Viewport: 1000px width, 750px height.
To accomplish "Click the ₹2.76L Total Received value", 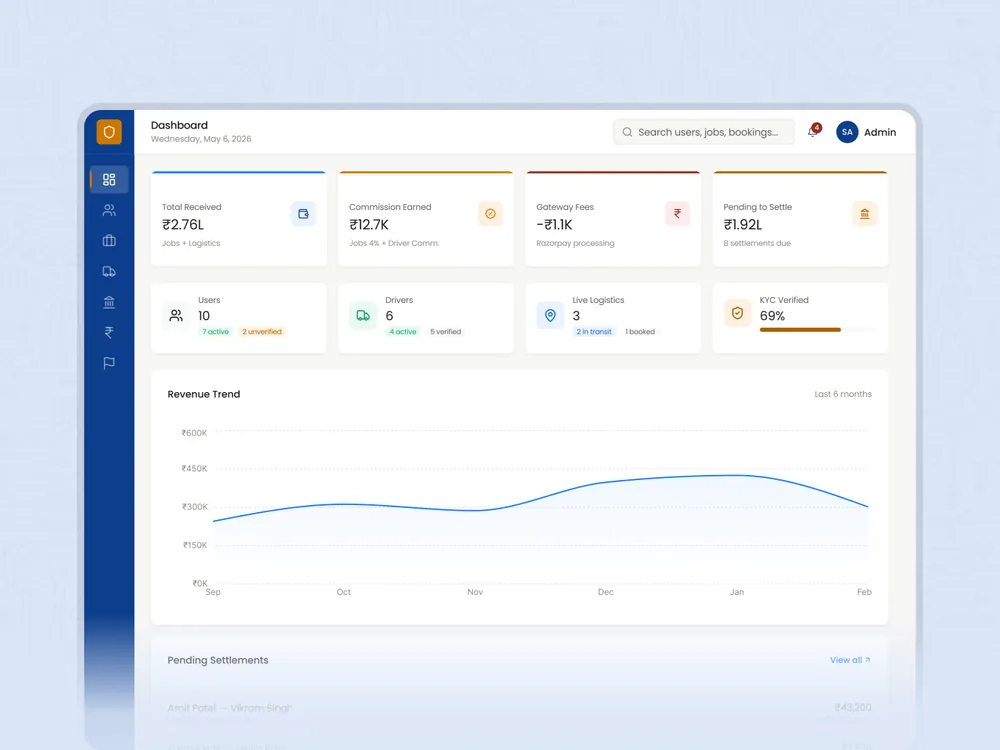I will click(183, 224).
